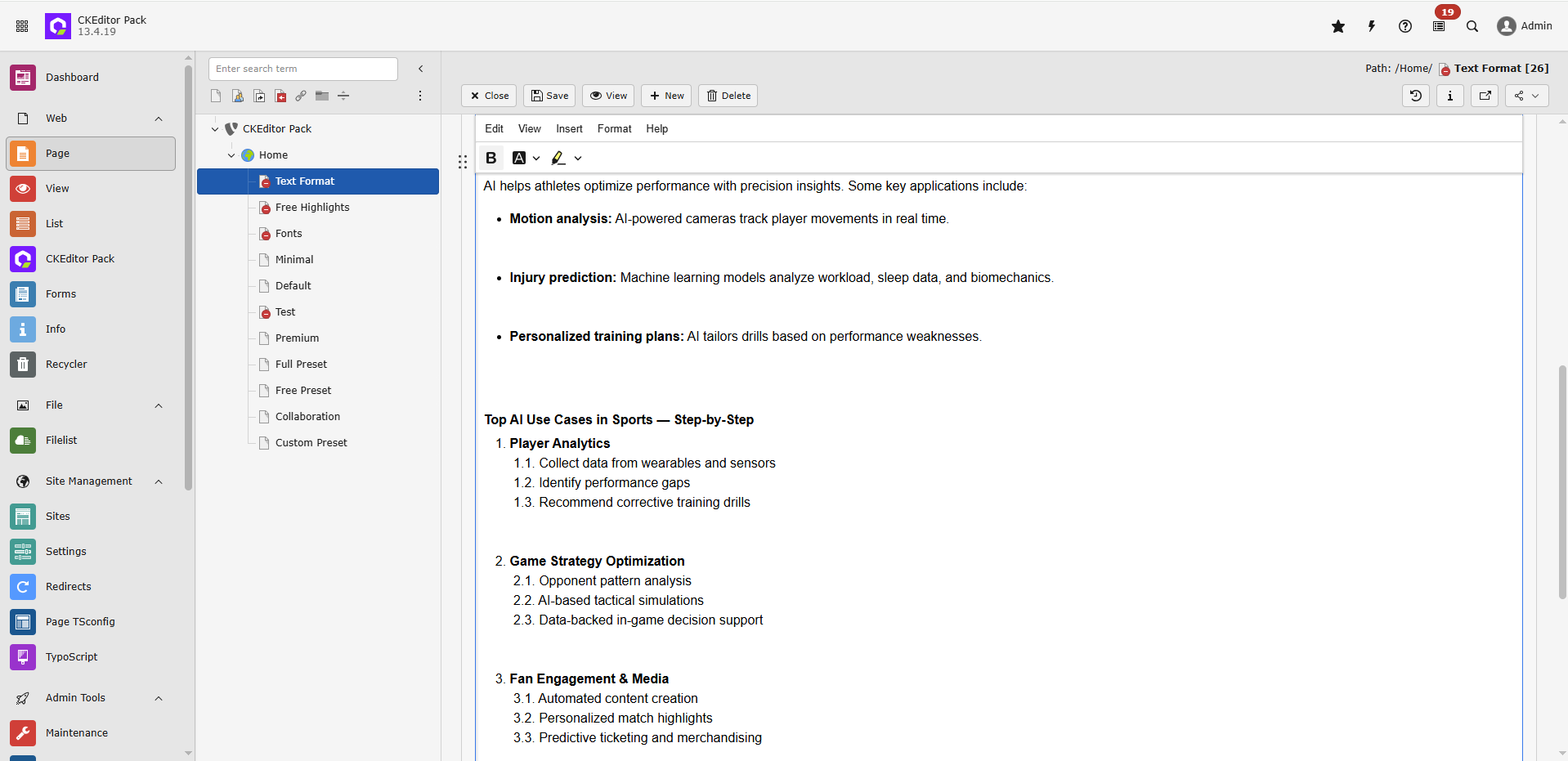The height and width of the screenshot is (761, 1568).
Task: Click the folder page icon in tree toolbar
Action: coord(322,96)
